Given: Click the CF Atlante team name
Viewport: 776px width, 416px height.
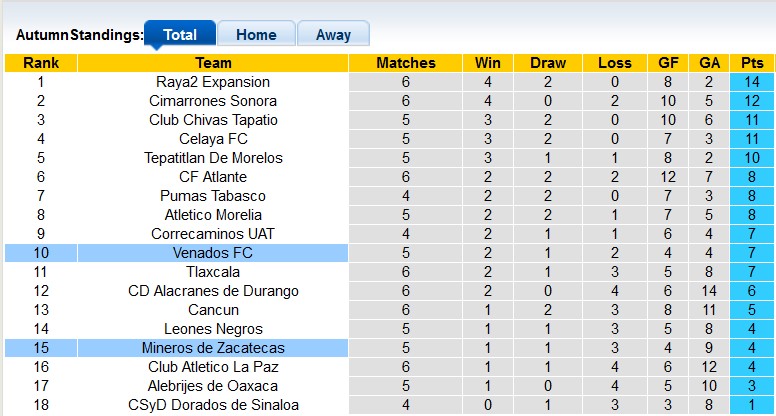Looking at the screenshot, I should [x=213, y=177].
